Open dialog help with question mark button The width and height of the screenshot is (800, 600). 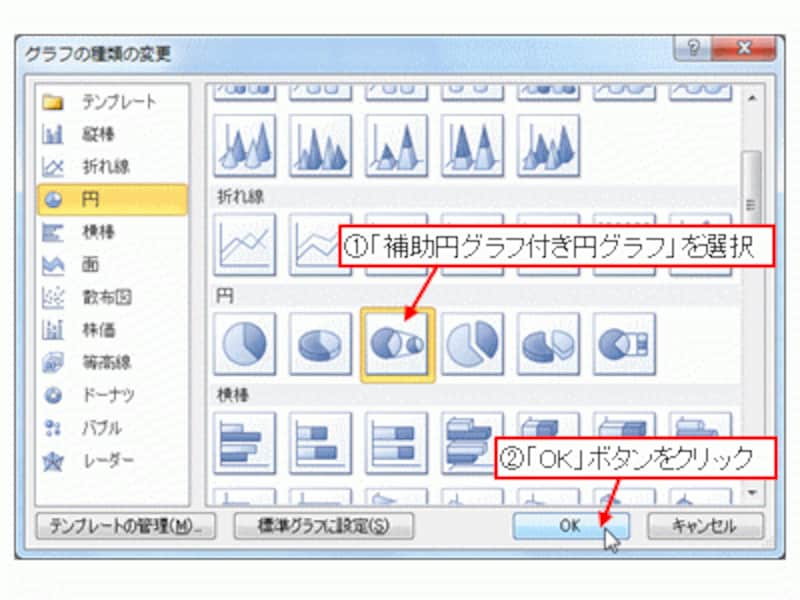pos(693,48)
